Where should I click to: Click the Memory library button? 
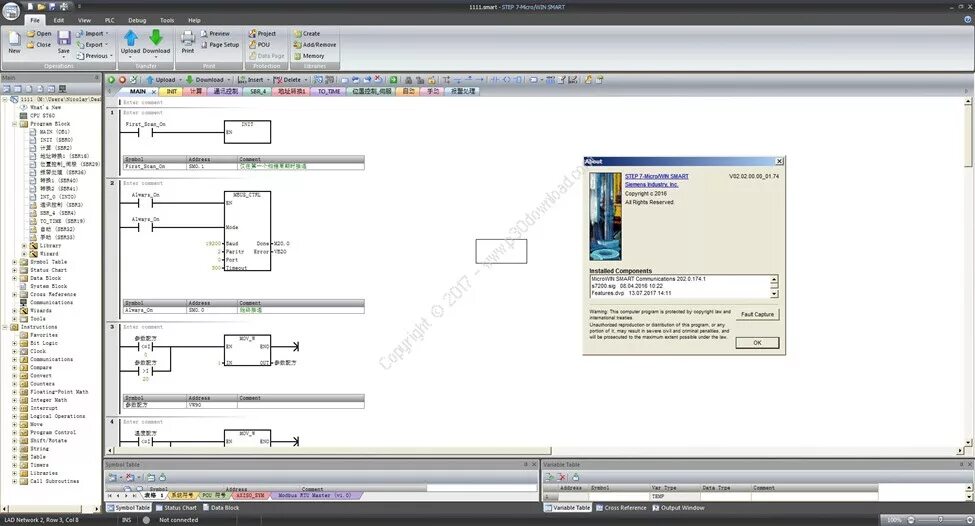(309, 56)
